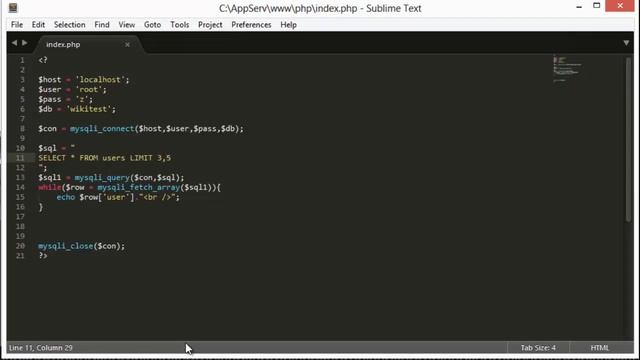Viewport: 640px width, 360px height.
Task: Click the LIMIT 3,5 text
Action: [x=150, y=158]
